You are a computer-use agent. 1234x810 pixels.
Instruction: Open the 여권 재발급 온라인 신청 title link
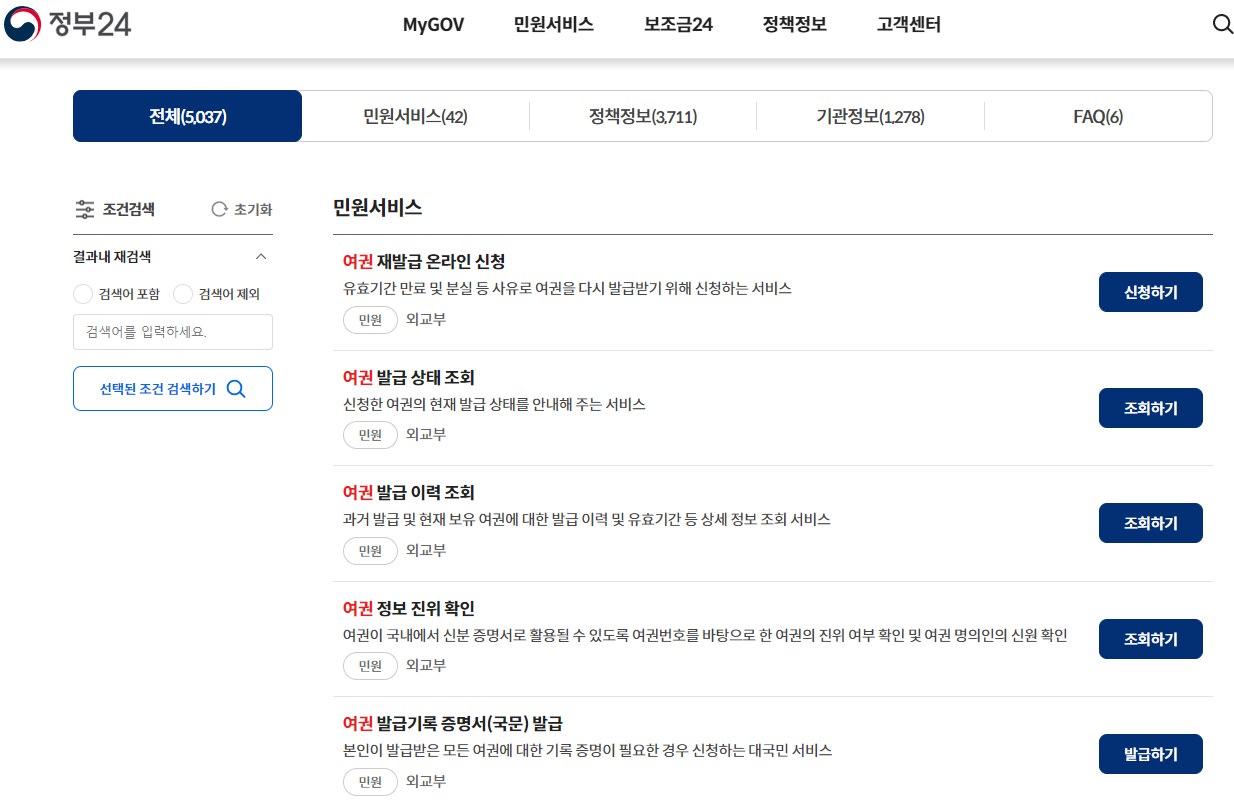tap(424, 262)
